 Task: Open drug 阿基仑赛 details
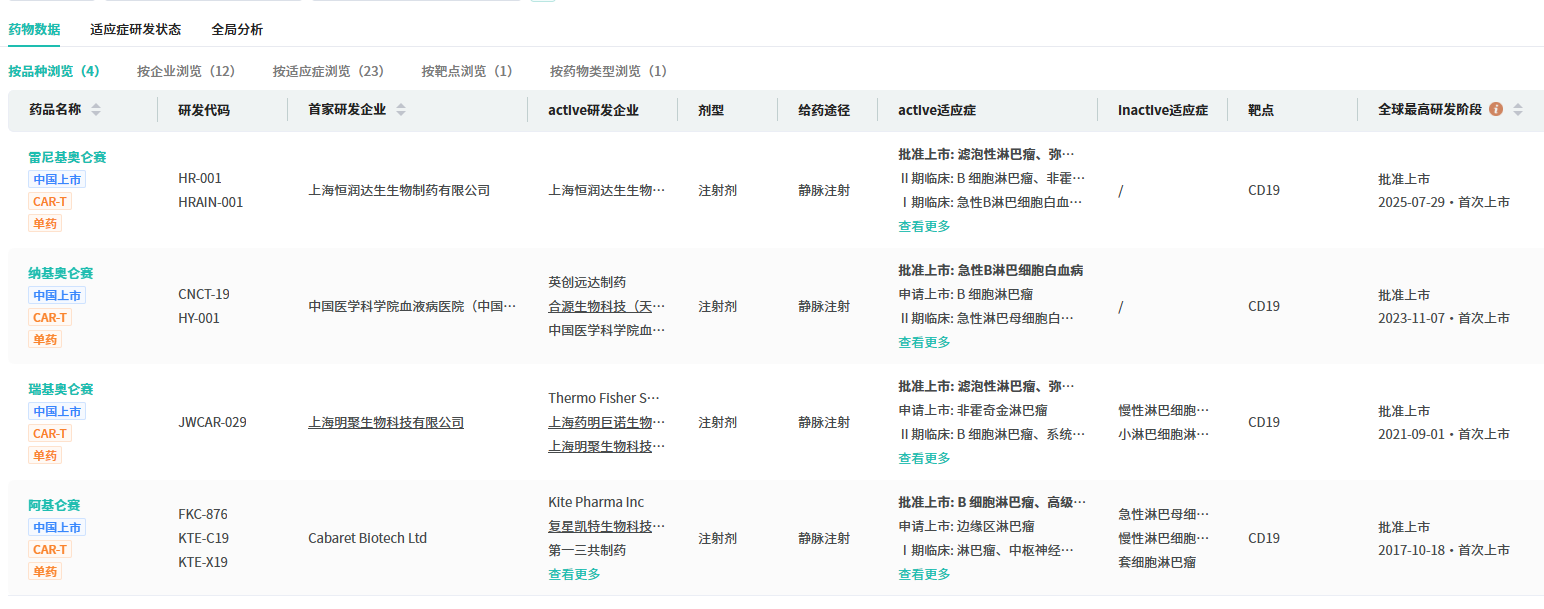(x=54, y=505)
